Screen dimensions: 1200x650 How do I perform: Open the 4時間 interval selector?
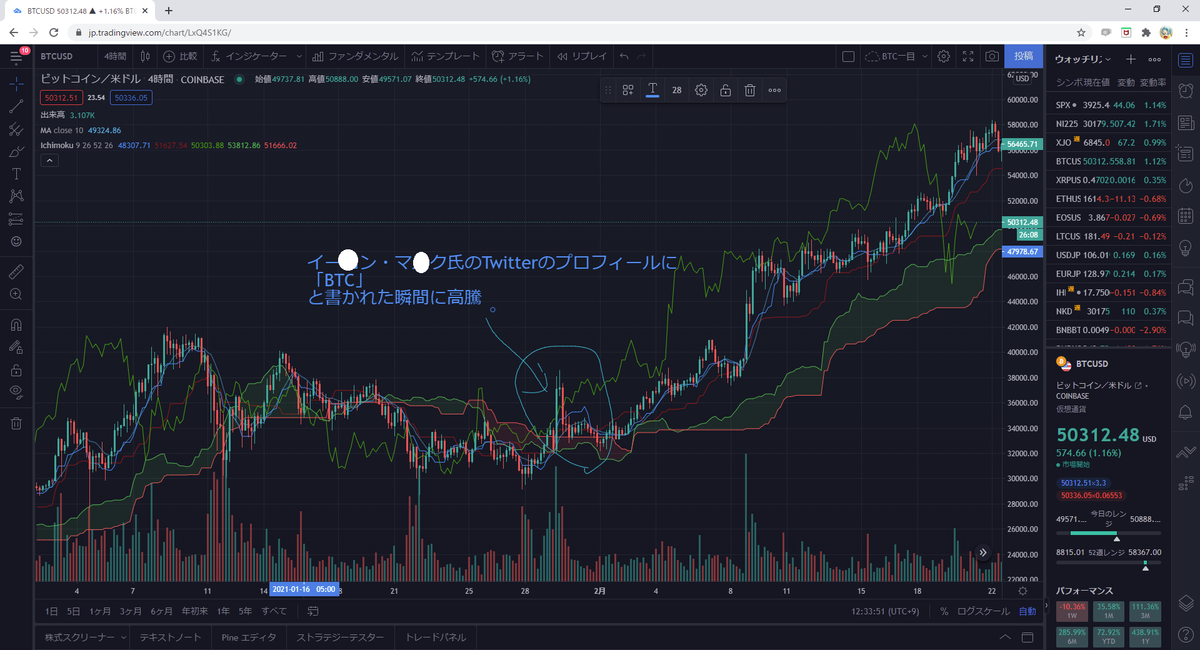tap(114, 57)
